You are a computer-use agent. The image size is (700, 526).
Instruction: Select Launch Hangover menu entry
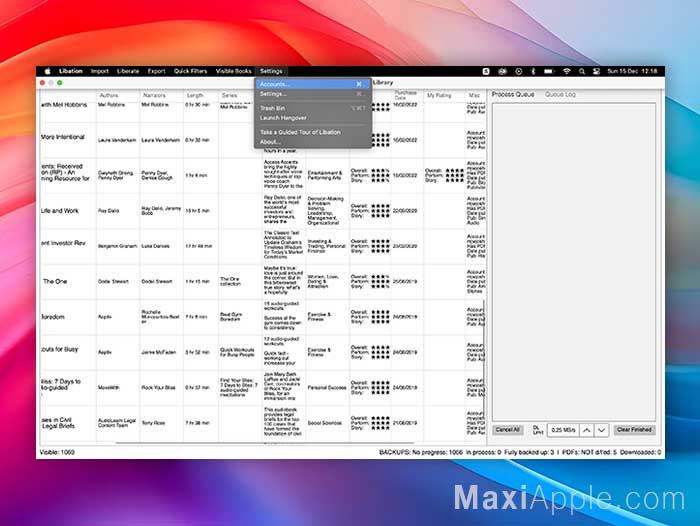pos(312,118)
